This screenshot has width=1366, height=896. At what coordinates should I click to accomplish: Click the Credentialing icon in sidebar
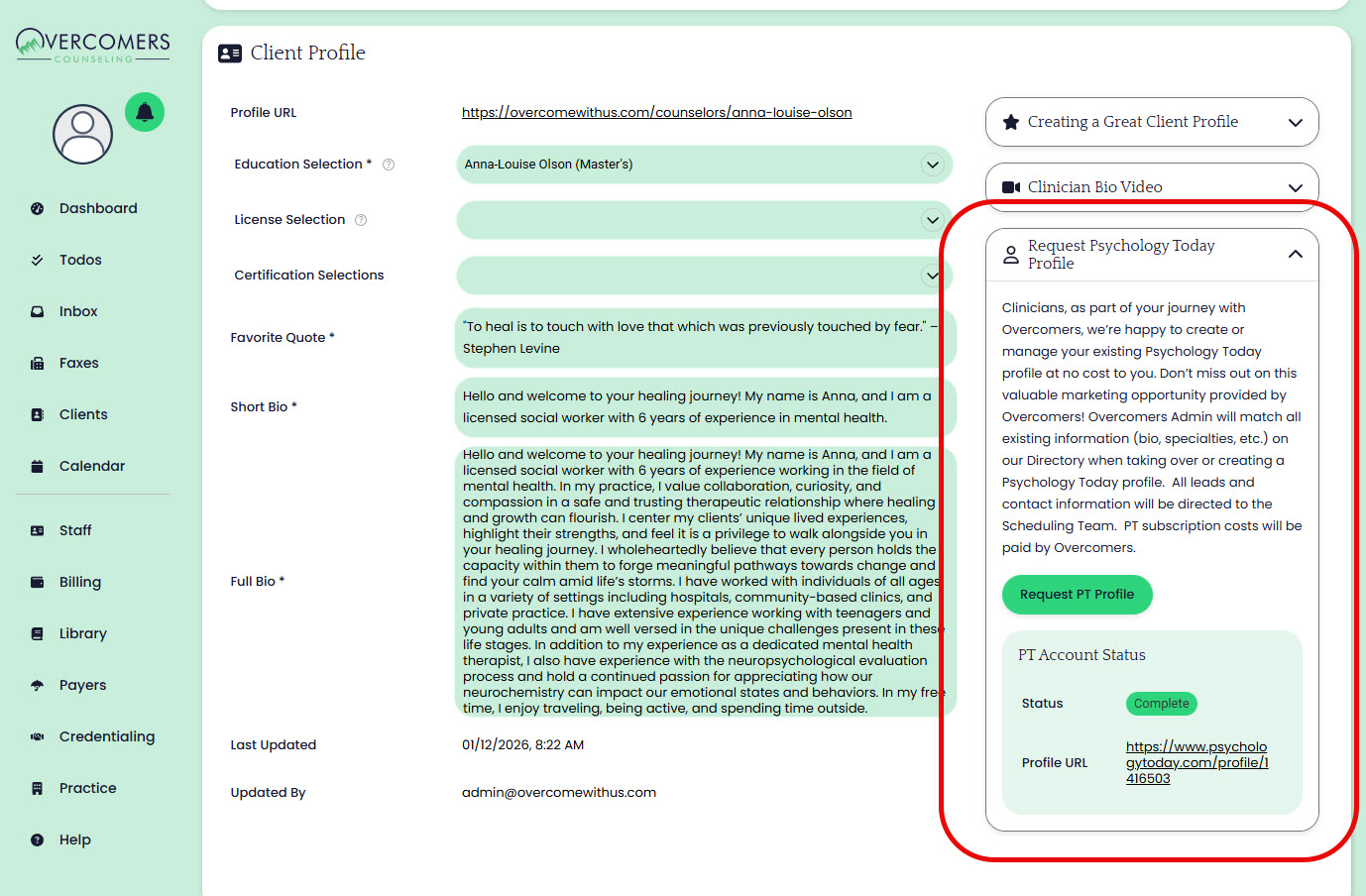38,736
